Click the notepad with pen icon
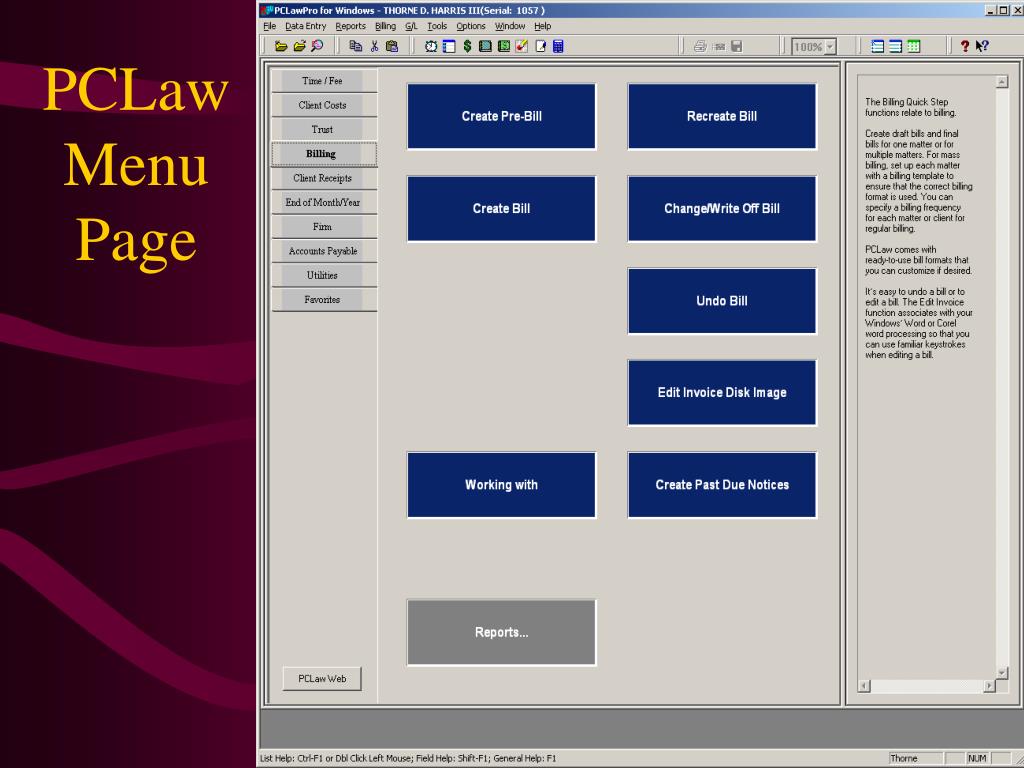Screen dimensions: 1024x768 click(x=541, y=46)
